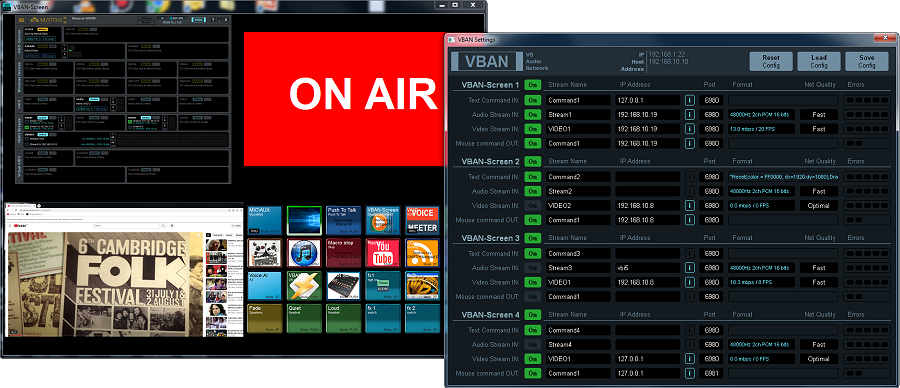Open Screen 3 Audio Stream Net Quality selector

click(x=818, y=268)
